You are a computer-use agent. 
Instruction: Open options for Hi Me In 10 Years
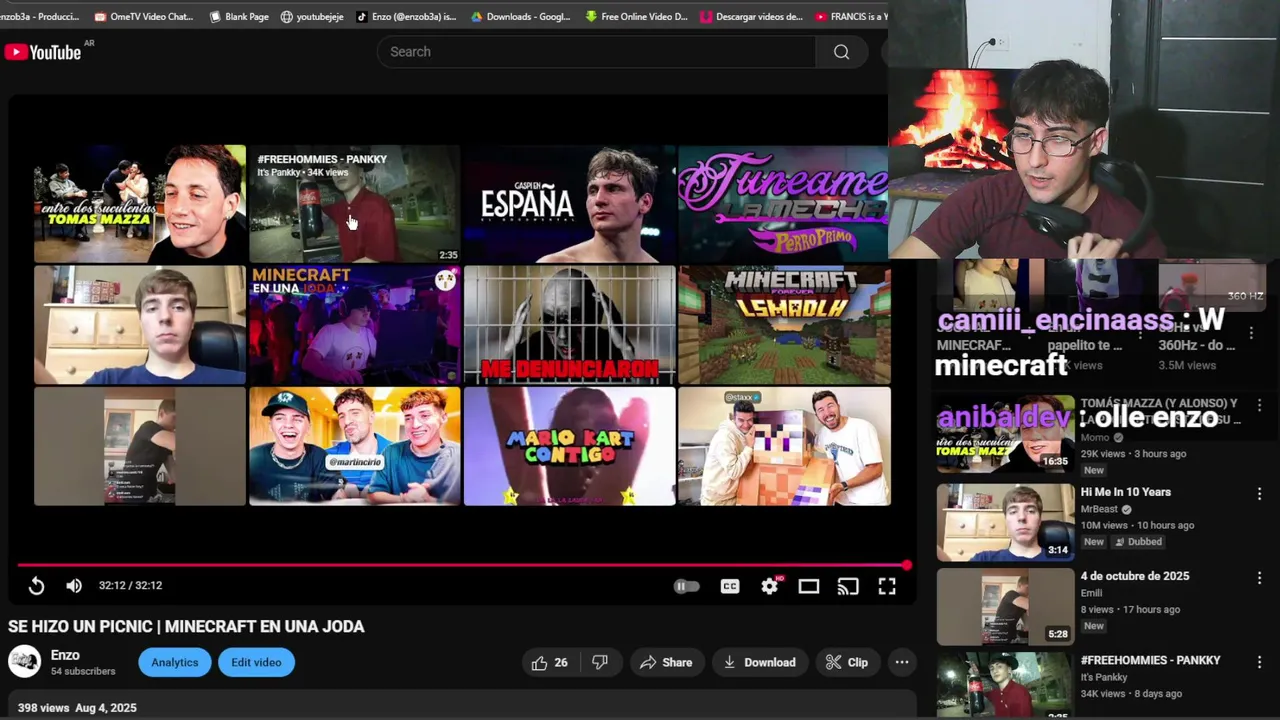[1259, 494]
